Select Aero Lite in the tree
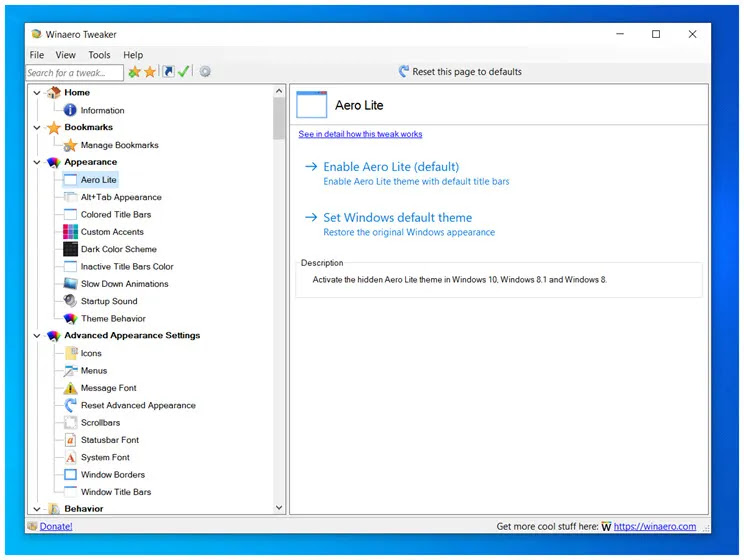 coord(98,180)
